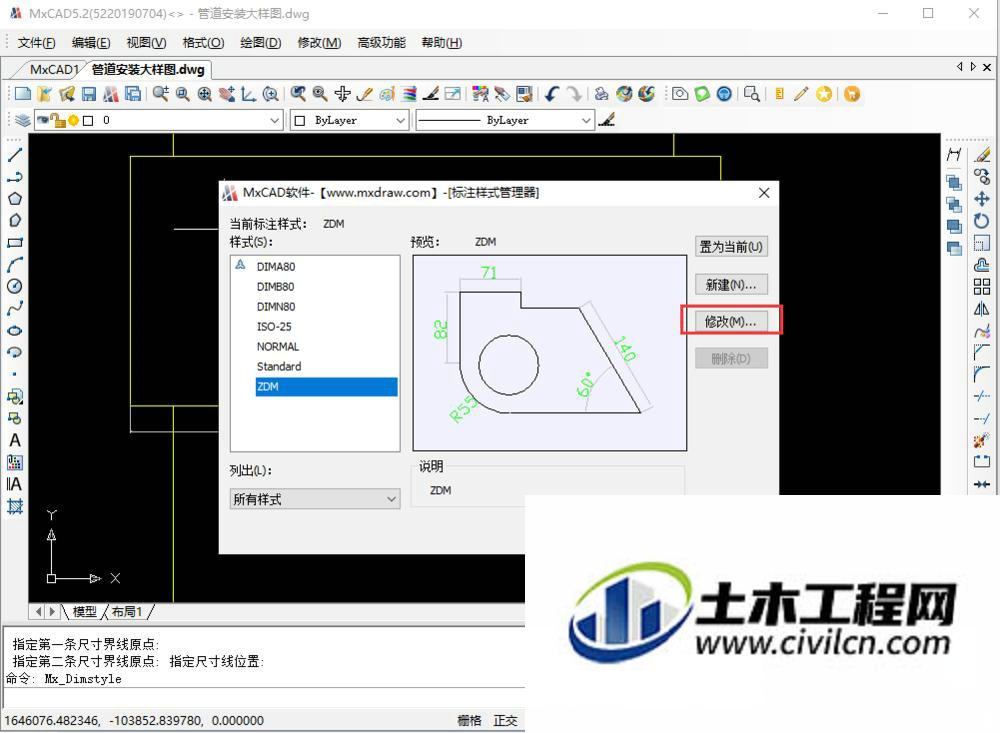Open the 修改(M) menu
The height and width of the screenshot is (733, 1000).
tap(319, 43)
